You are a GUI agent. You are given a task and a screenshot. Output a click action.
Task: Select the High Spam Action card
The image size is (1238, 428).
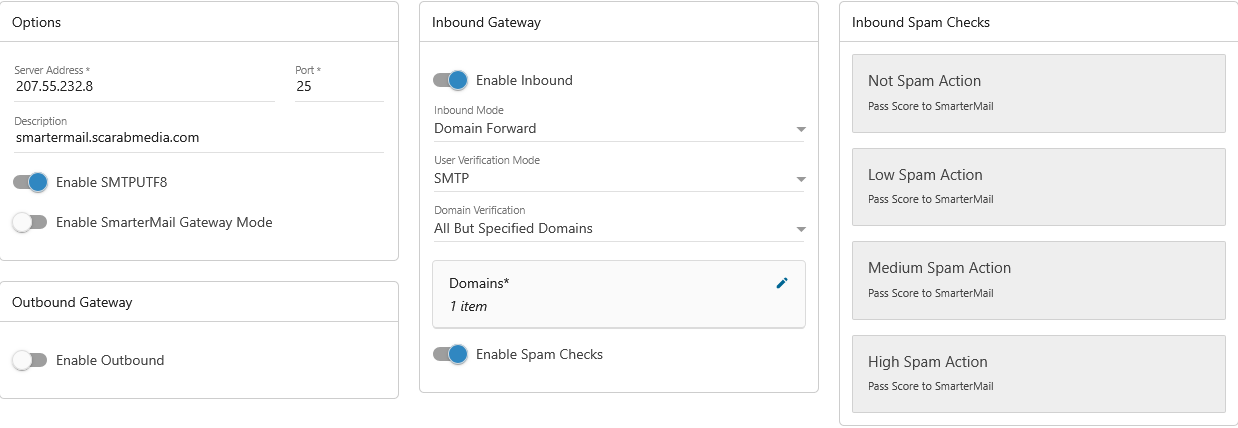1039,374
